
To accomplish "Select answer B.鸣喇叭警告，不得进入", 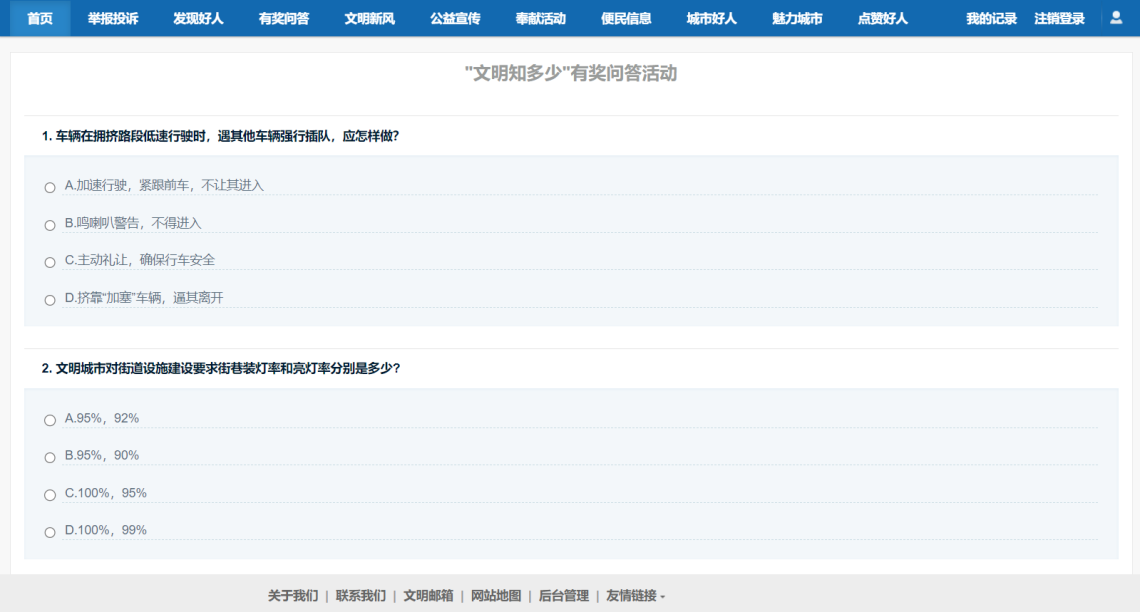I will (49, 224).
